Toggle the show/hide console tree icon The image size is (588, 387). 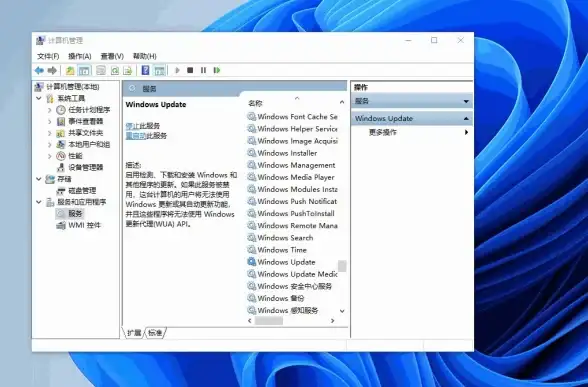(84, 70)
